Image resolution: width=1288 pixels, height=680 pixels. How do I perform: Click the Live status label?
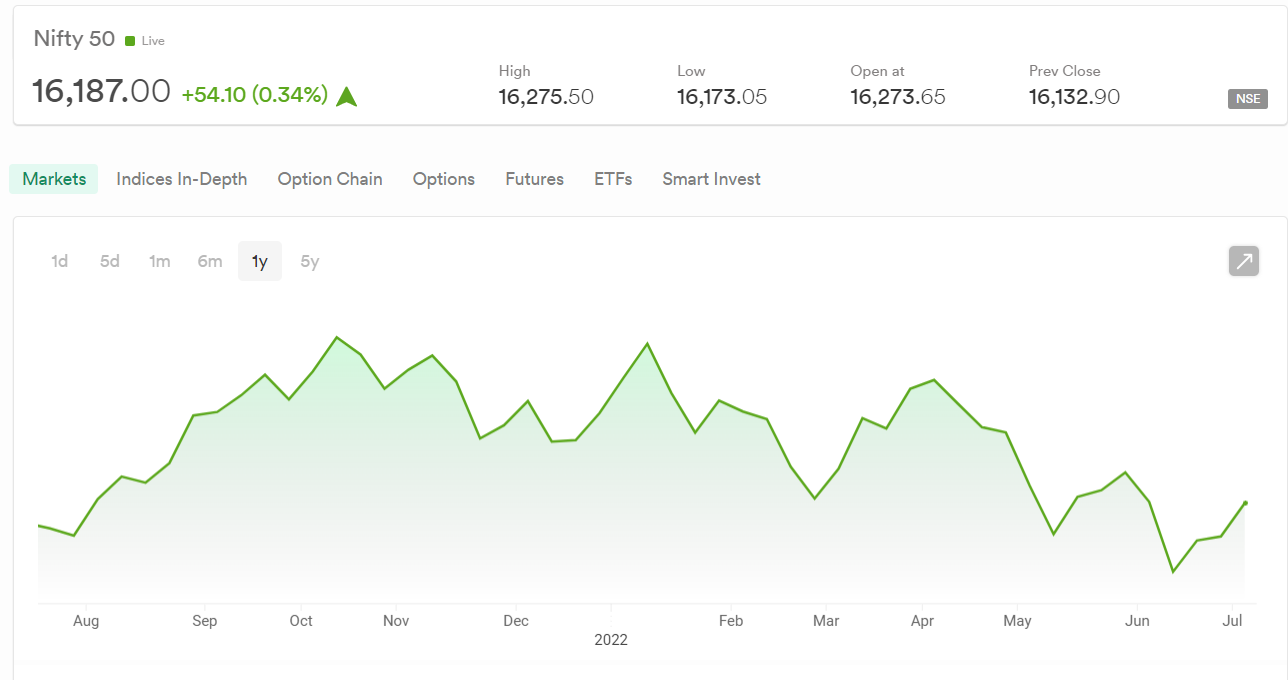[153, 41]
